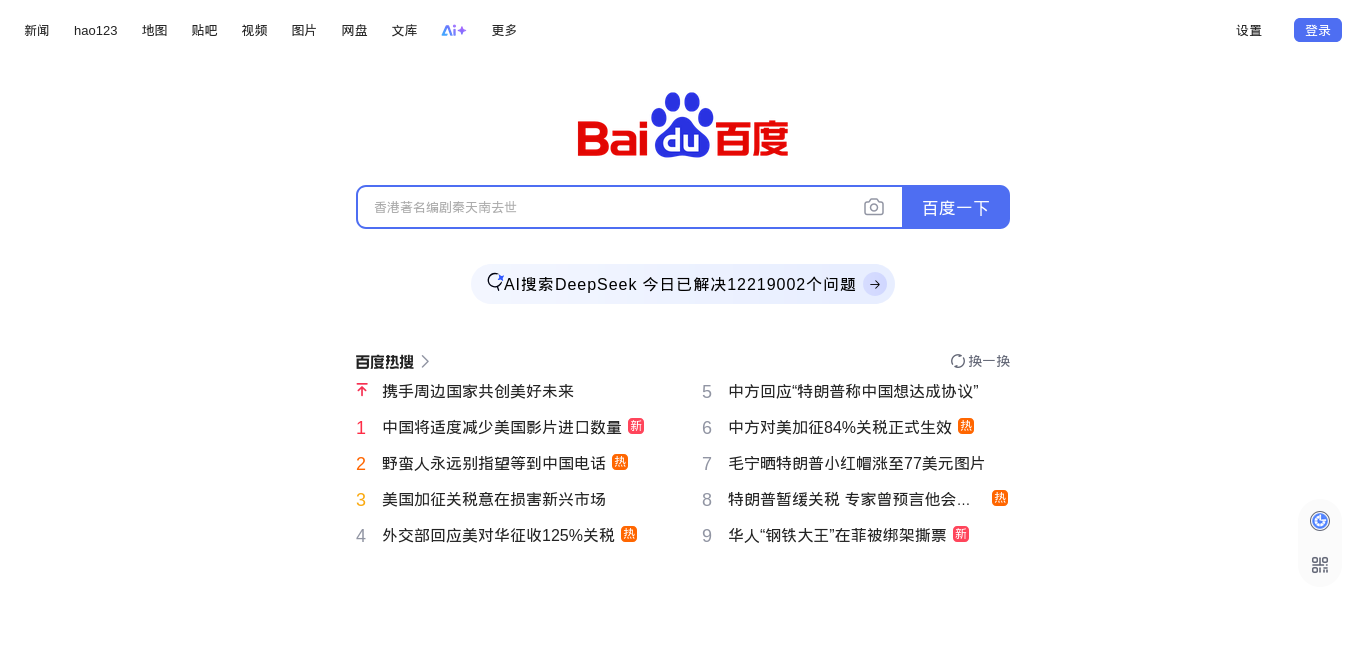1366x651 pixels.
Task: Open 外交部回应美对华征收125%关税 headline
Action: pyautogui.click(x=498, y=535)
